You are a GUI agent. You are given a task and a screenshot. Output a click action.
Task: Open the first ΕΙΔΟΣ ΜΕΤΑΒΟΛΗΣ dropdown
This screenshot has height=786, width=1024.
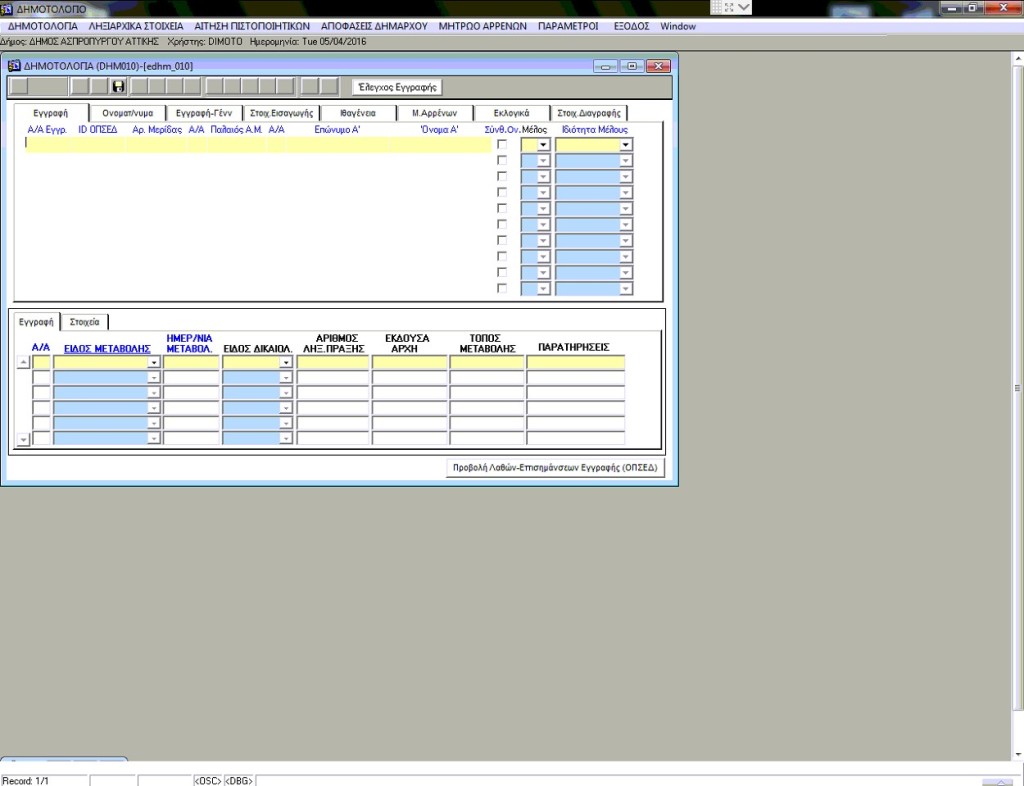154,363
